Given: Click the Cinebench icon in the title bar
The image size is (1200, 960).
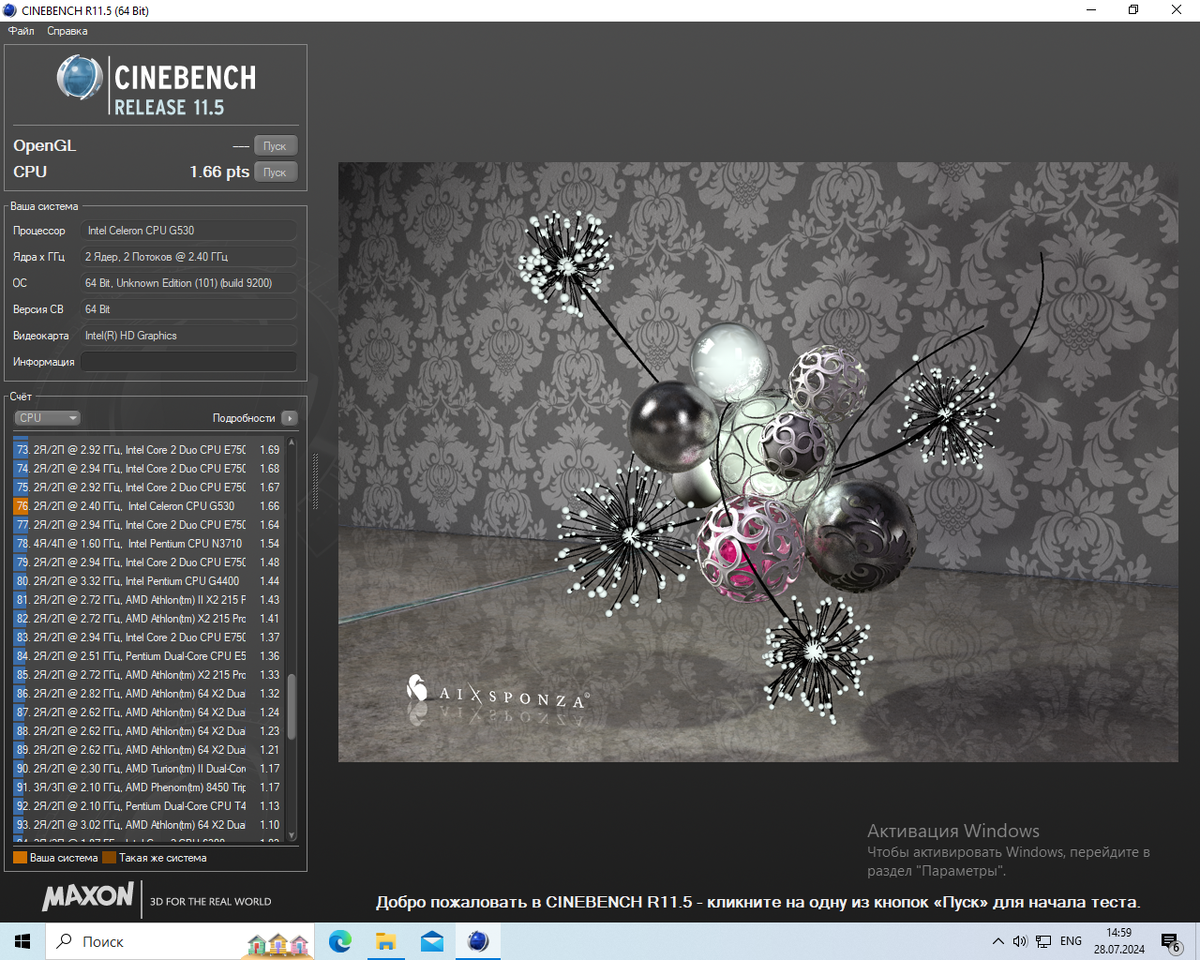Looking at the screenshot, I should click(10, 10).
